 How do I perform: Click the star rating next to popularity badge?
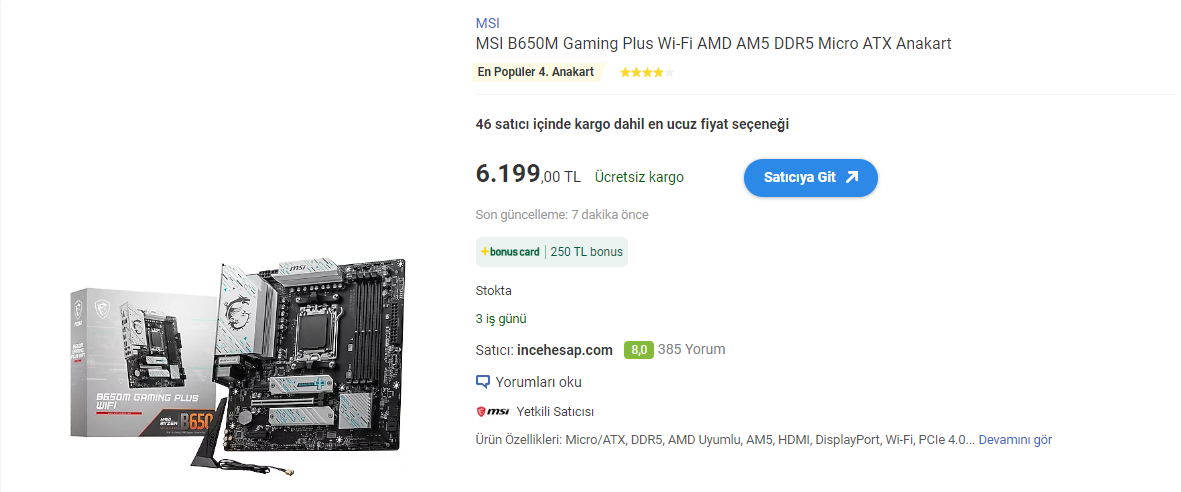646,73
